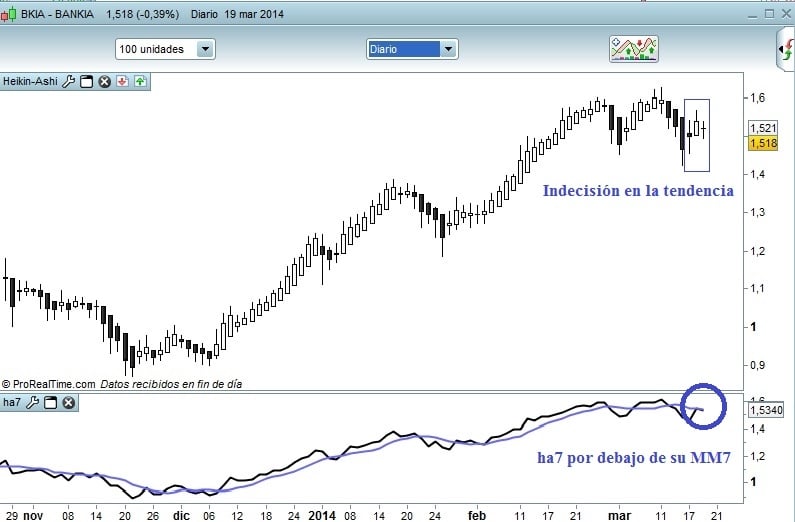Click the 100 unidades field text
Image resolution: width=795 pixels, height=522 pixels.
152,49
